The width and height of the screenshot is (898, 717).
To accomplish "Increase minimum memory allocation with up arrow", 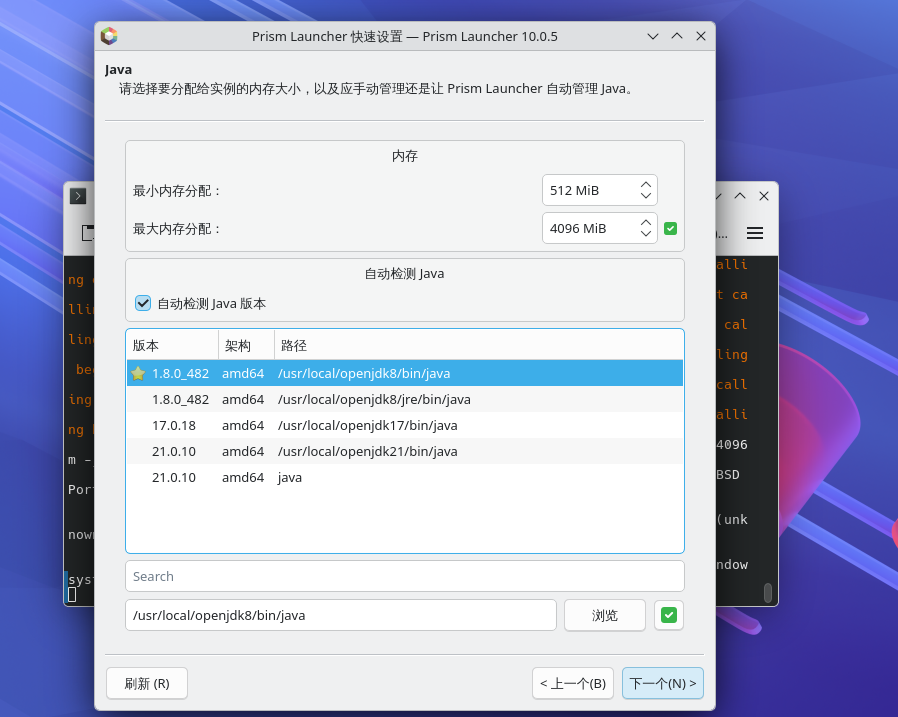I will click(646, 185).
